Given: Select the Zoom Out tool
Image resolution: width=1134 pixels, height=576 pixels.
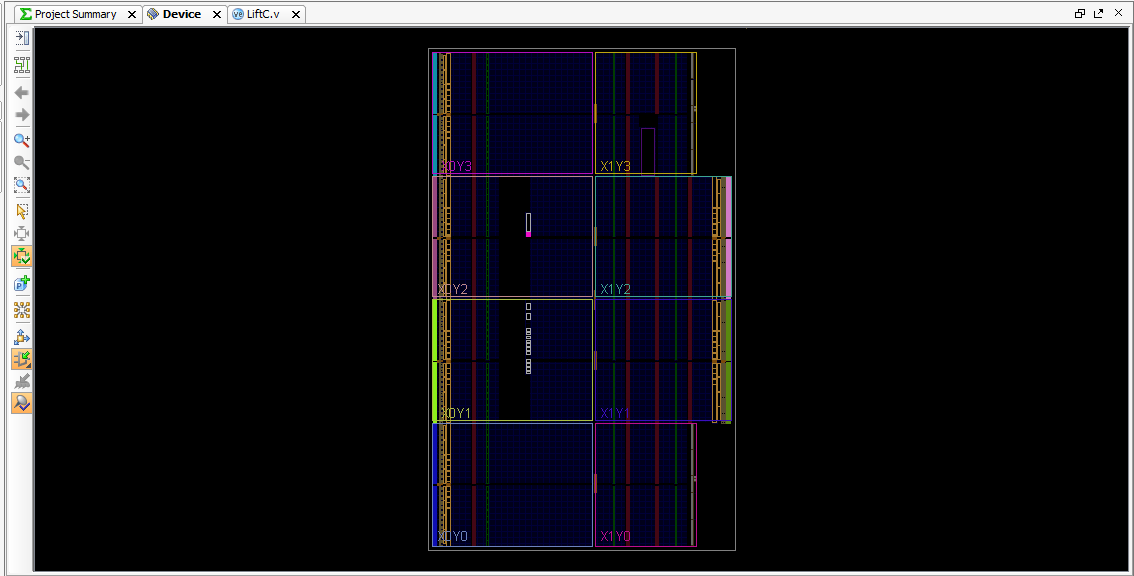Looking at the screenshot, I should [22, 162].
